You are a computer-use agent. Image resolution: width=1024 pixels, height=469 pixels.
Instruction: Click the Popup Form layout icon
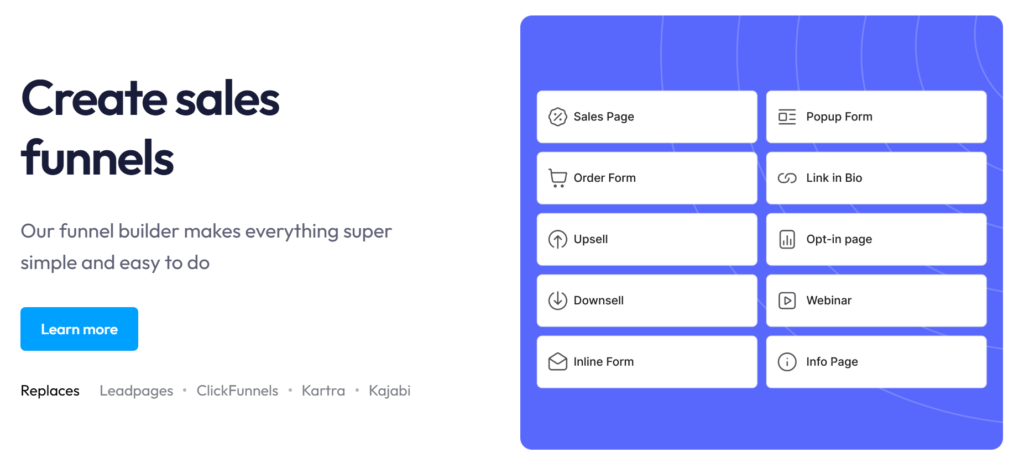(x=787, y=117)
